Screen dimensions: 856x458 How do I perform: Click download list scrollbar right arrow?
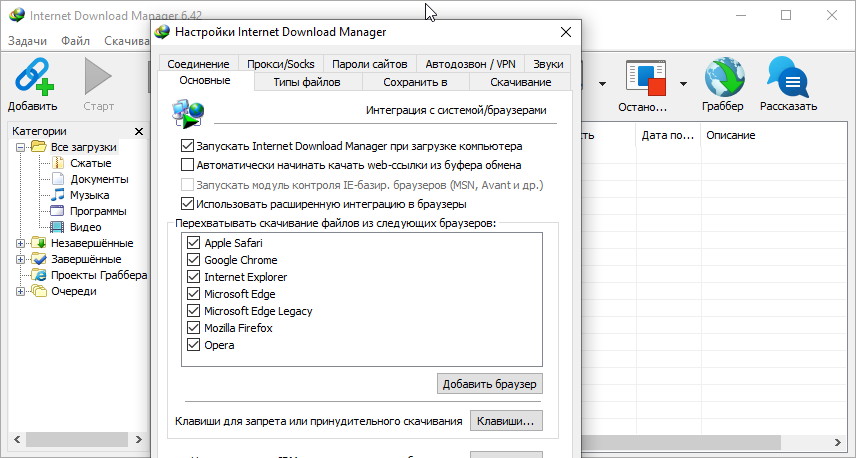[838, 442]
